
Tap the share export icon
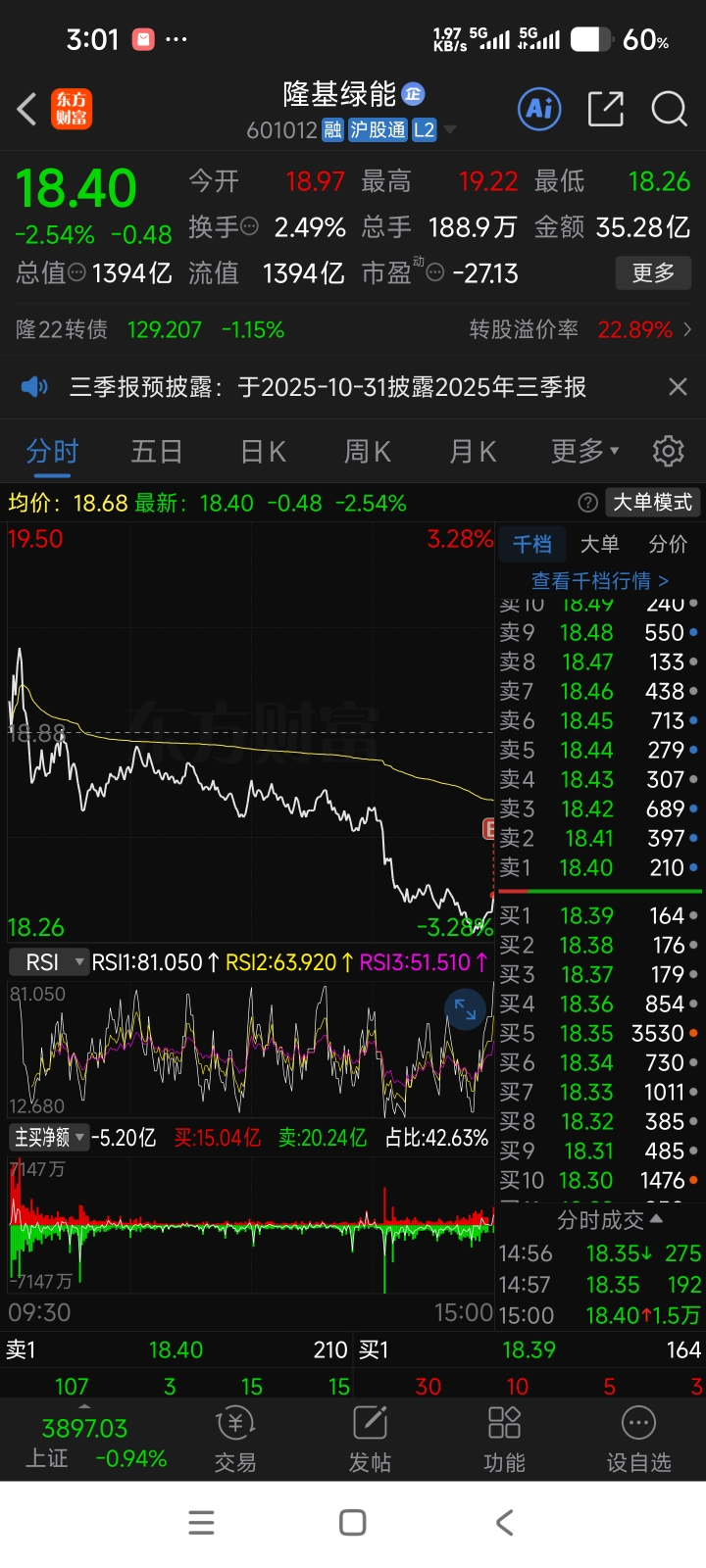[x=605, y=109]
